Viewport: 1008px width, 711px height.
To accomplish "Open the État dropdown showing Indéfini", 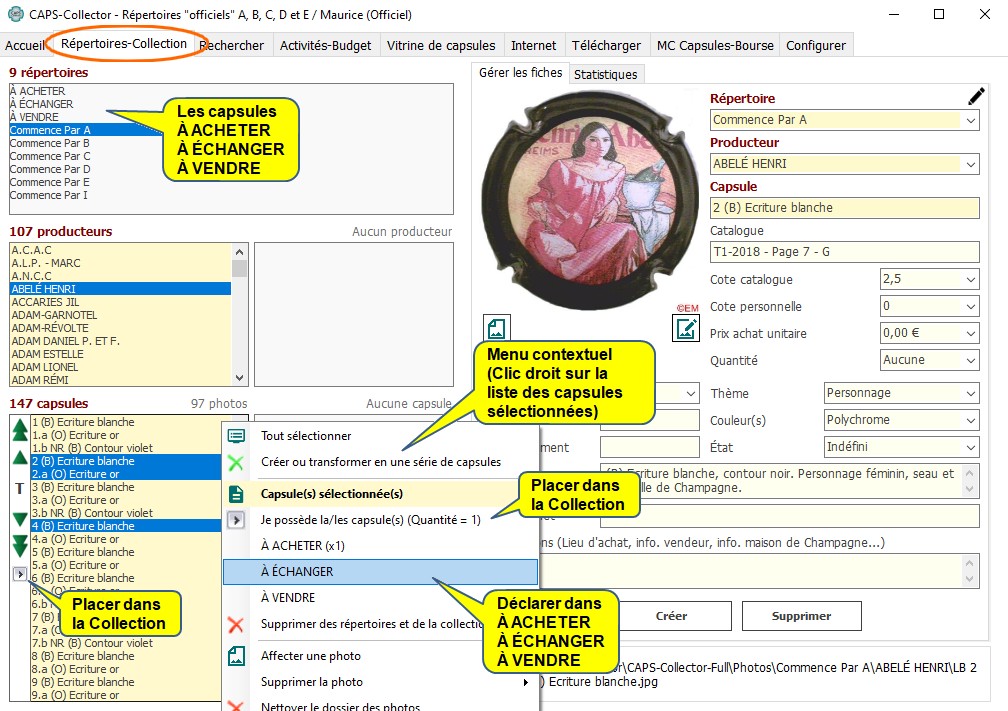I will (971, 447).
